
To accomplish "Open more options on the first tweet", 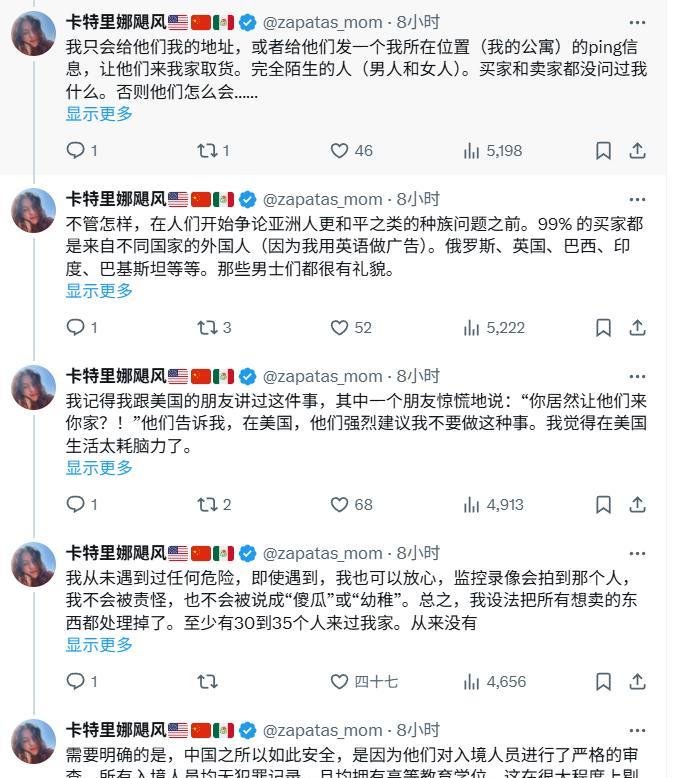I will 637,22.
